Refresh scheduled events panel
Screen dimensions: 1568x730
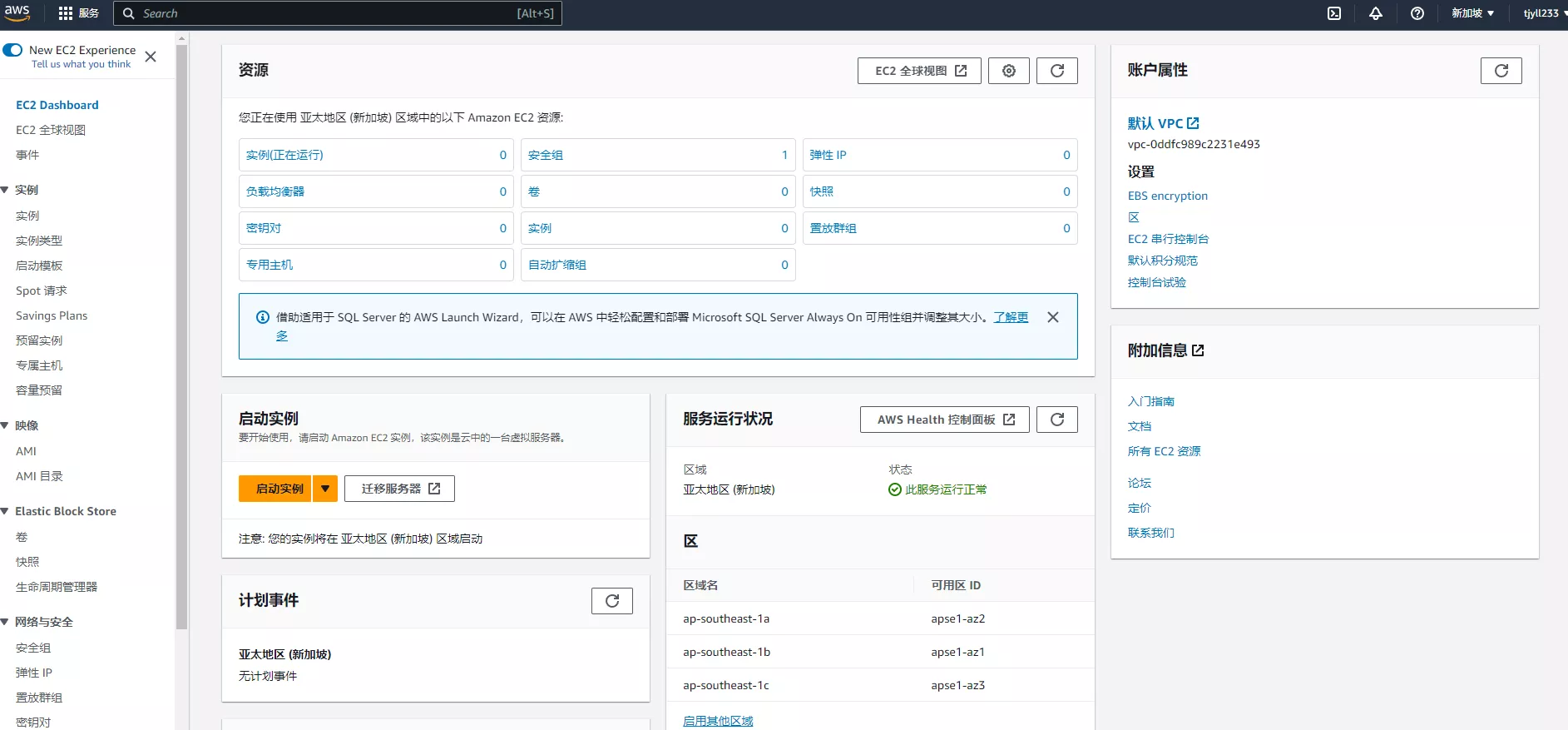(612, 601)
